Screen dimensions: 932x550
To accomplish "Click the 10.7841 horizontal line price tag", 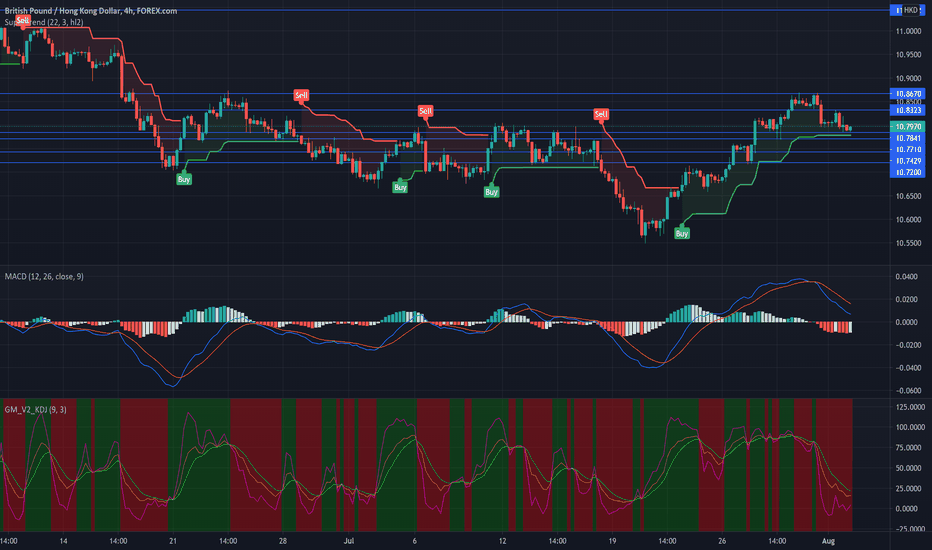I will (x=908, y=138).
